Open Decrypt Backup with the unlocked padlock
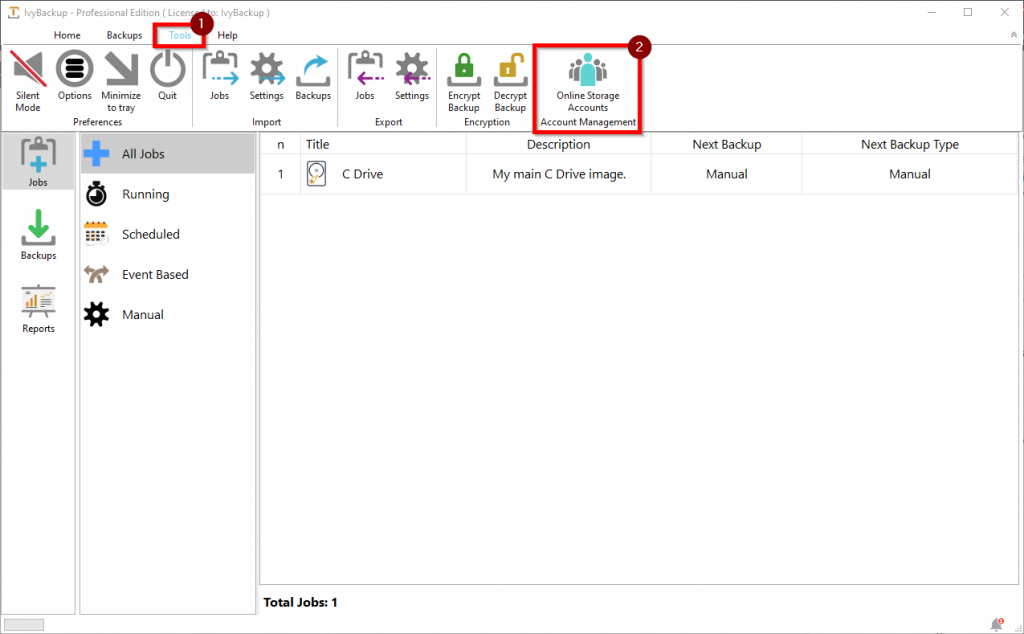Screen dimensions: 1024x634 coord(510,80)
